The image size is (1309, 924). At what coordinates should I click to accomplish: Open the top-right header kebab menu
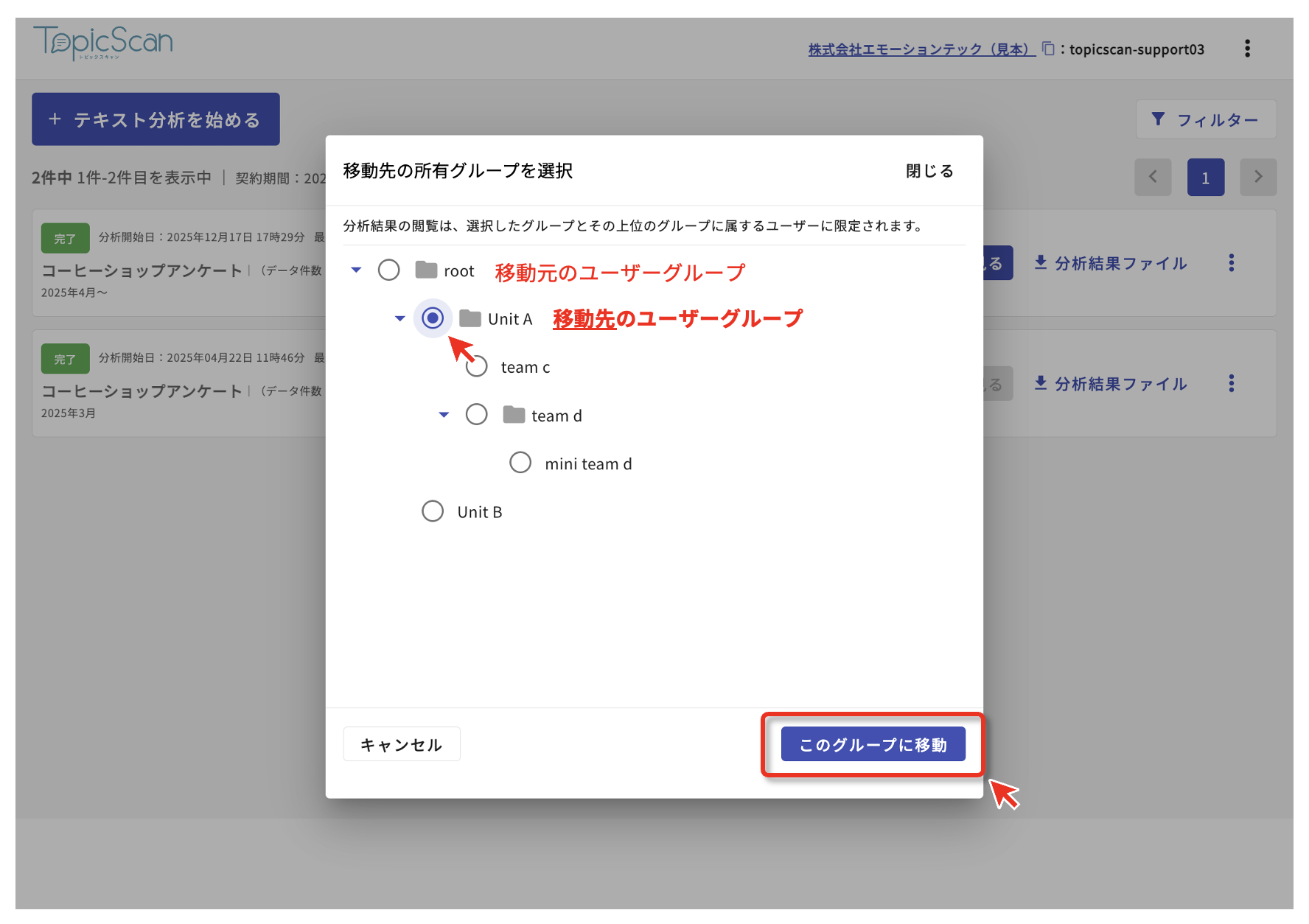1247,49
